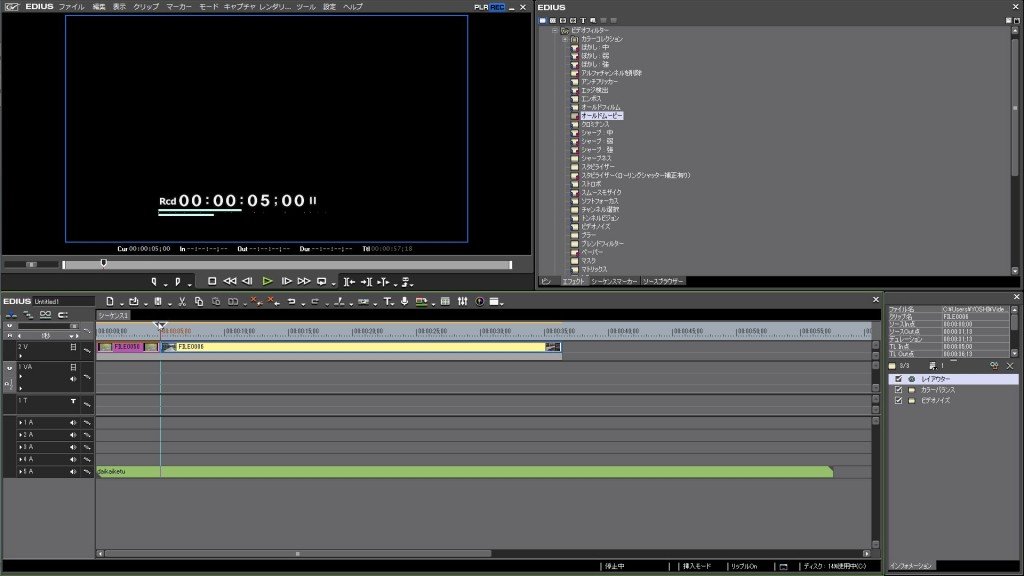The height and width of the screenshot is (576, 1024).
Task: Expand the Color Correction folder
Action: pos(565,39)
